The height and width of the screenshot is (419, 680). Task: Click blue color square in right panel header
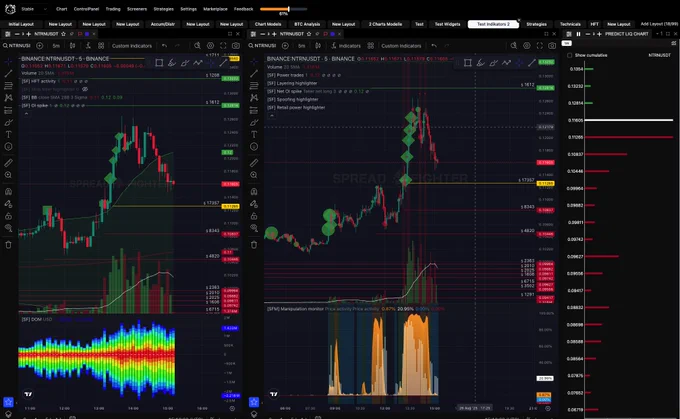click(x=332, y=34)
